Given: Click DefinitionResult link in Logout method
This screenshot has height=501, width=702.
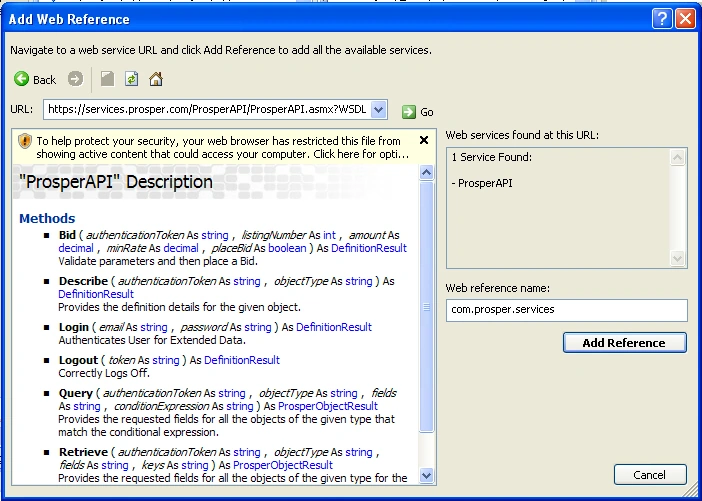Looking at the screenshot, I should (x=242, y=360).
